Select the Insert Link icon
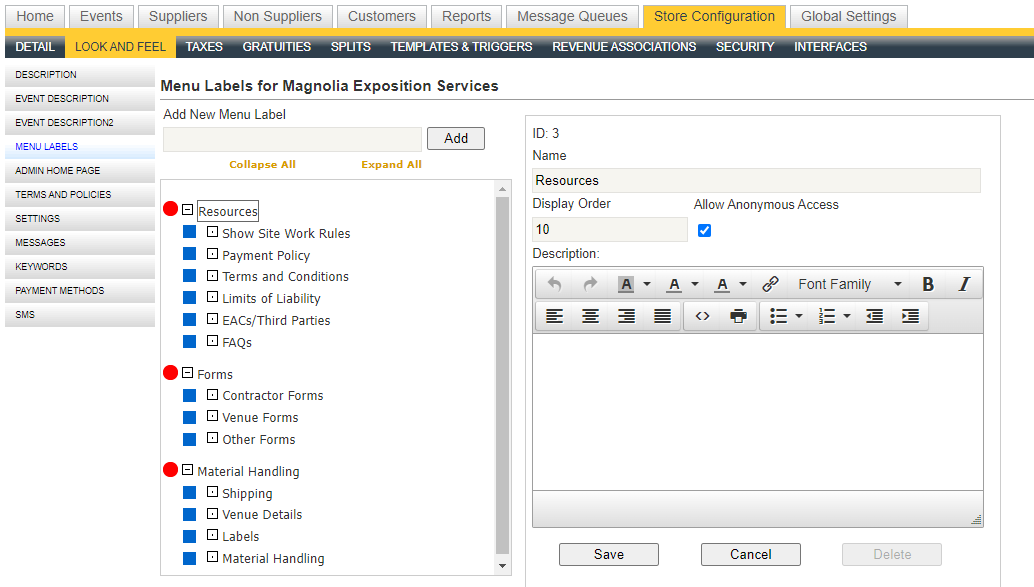The width and height of the screenshot is (1034, 587). 770,284
